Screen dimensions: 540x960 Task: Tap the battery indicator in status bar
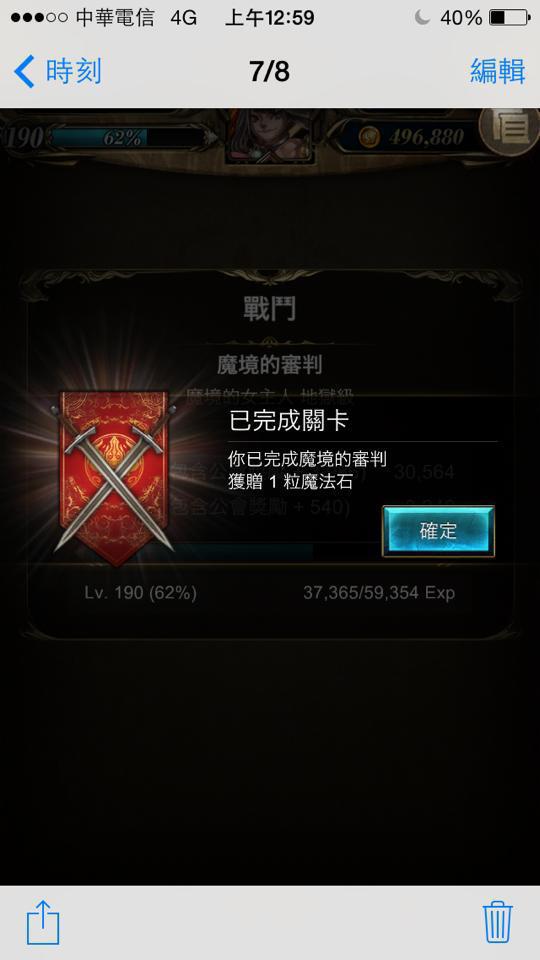click(508, 18)
